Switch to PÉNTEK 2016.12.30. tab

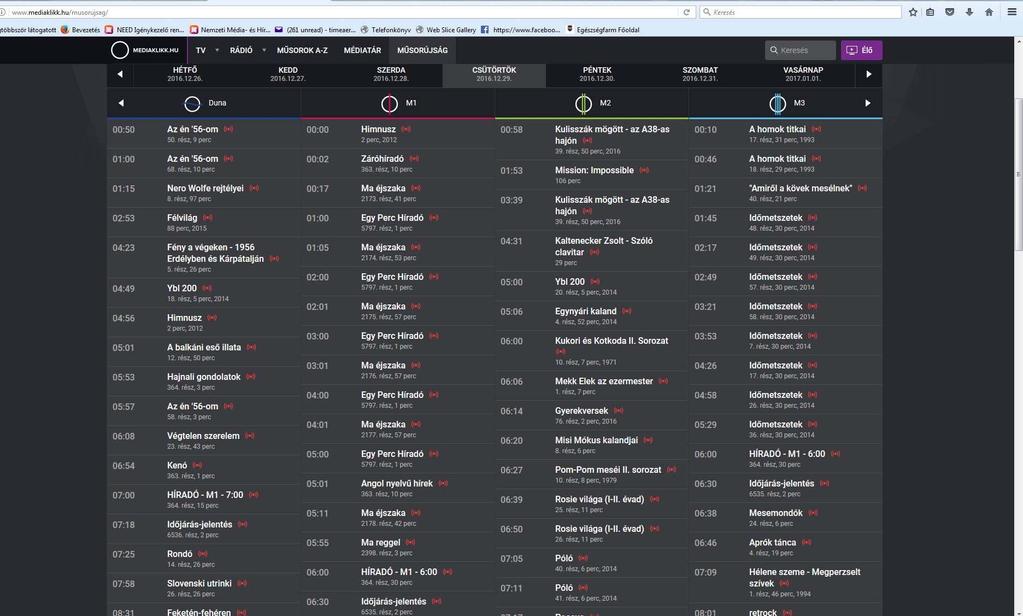coord(597,74)
